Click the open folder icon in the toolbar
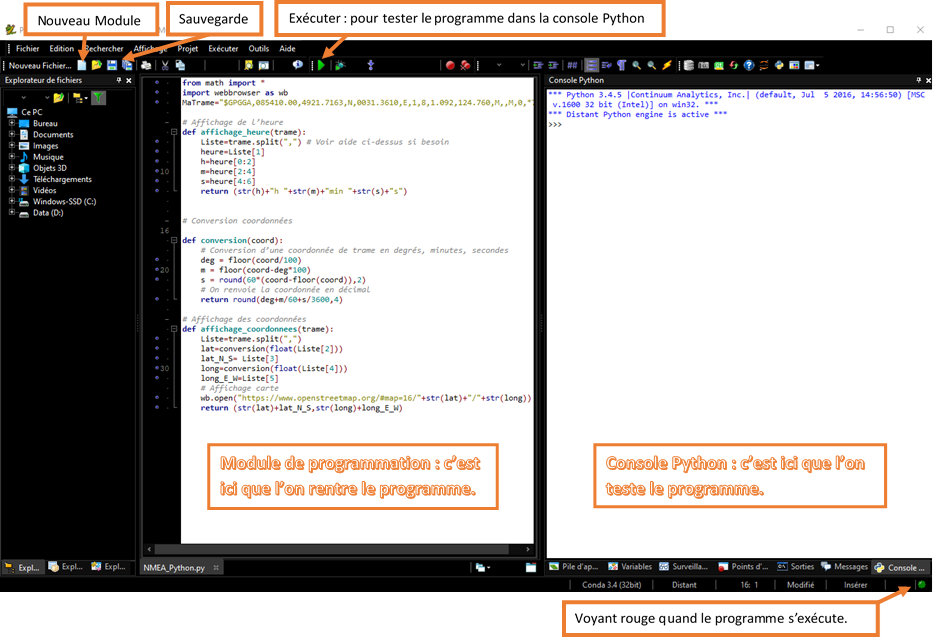 pos(97,65)
